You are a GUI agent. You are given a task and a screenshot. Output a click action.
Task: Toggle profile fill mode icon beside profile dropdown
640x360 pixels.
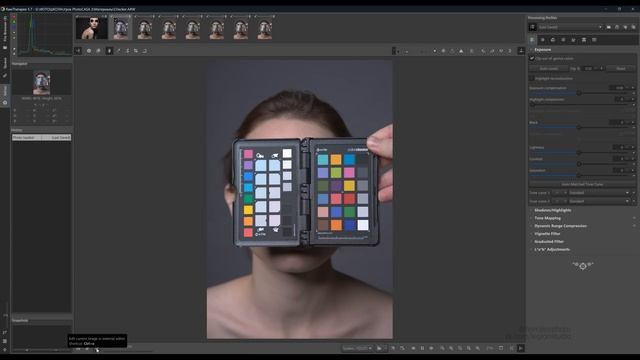(x=532, y=27)
